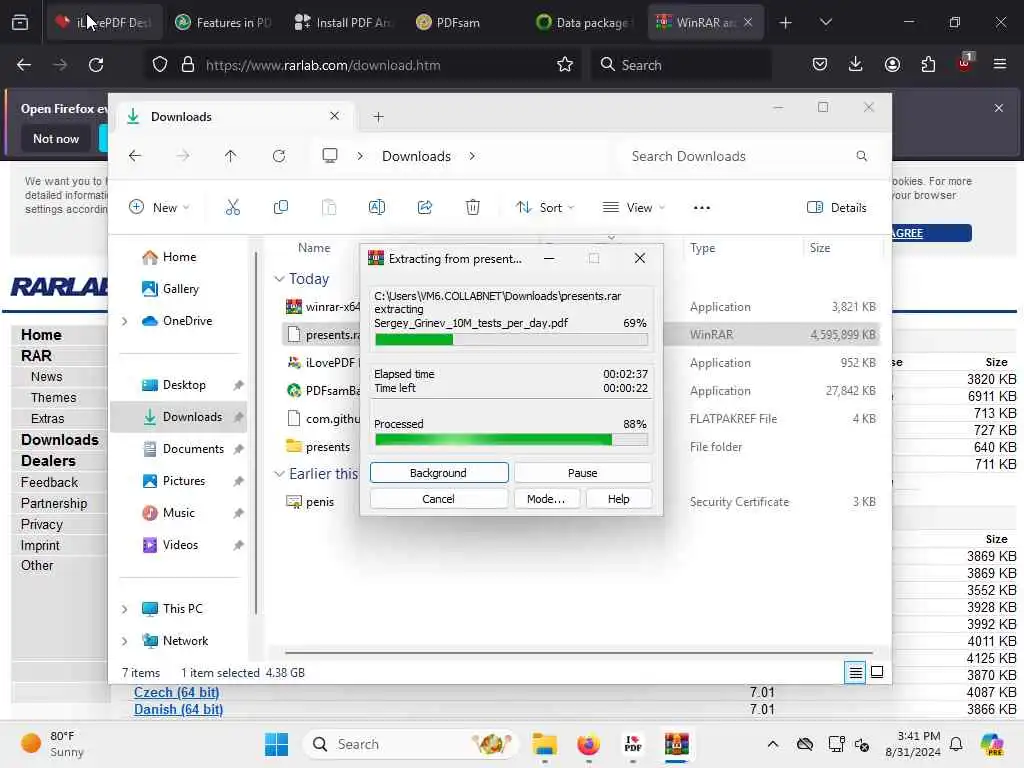Click the file extraction 69% progress bar
Screen dimensions: 1024x768
[x=511, y=340]
